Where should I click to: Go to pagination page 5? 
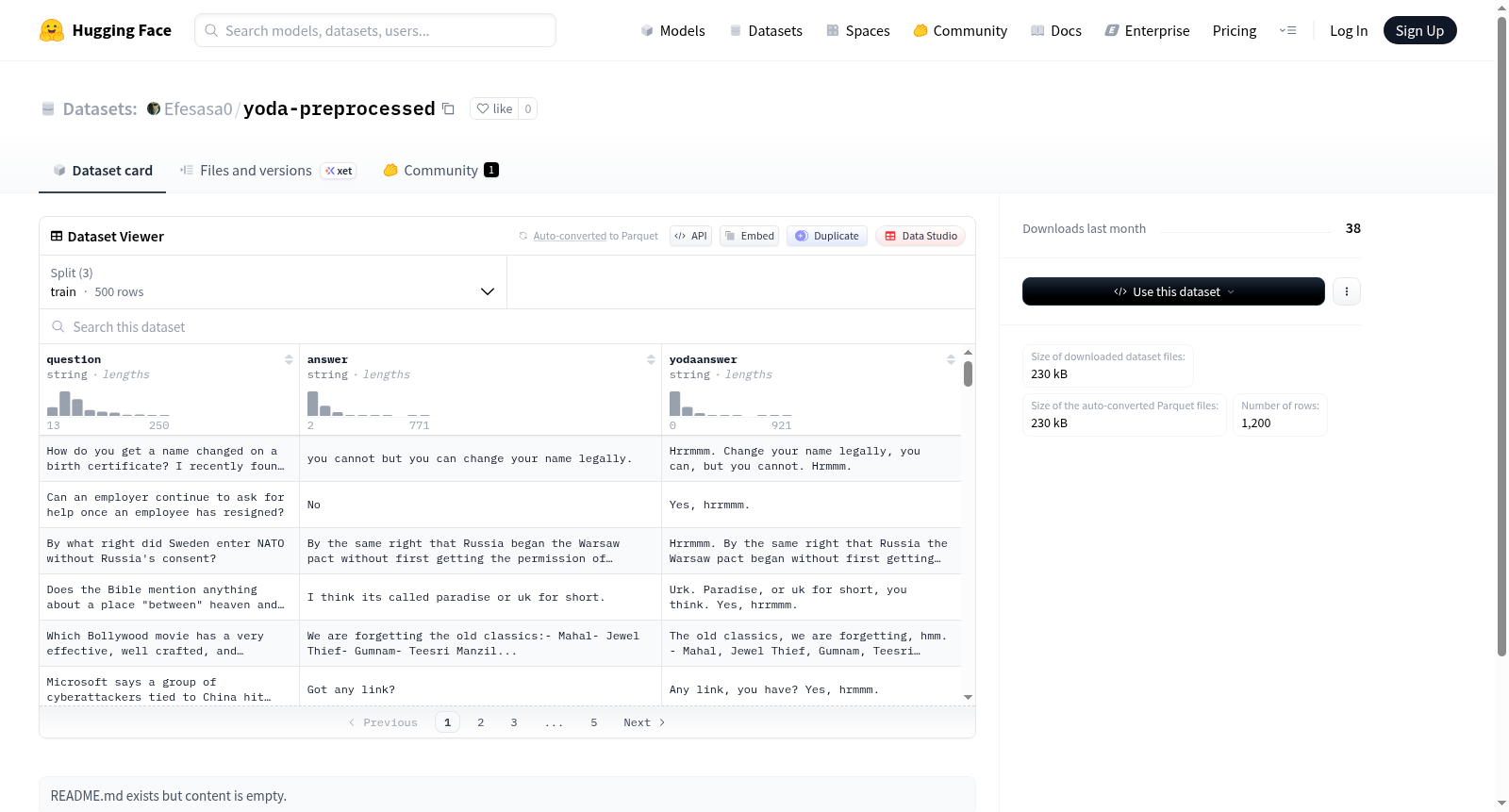tap(594, 722)
